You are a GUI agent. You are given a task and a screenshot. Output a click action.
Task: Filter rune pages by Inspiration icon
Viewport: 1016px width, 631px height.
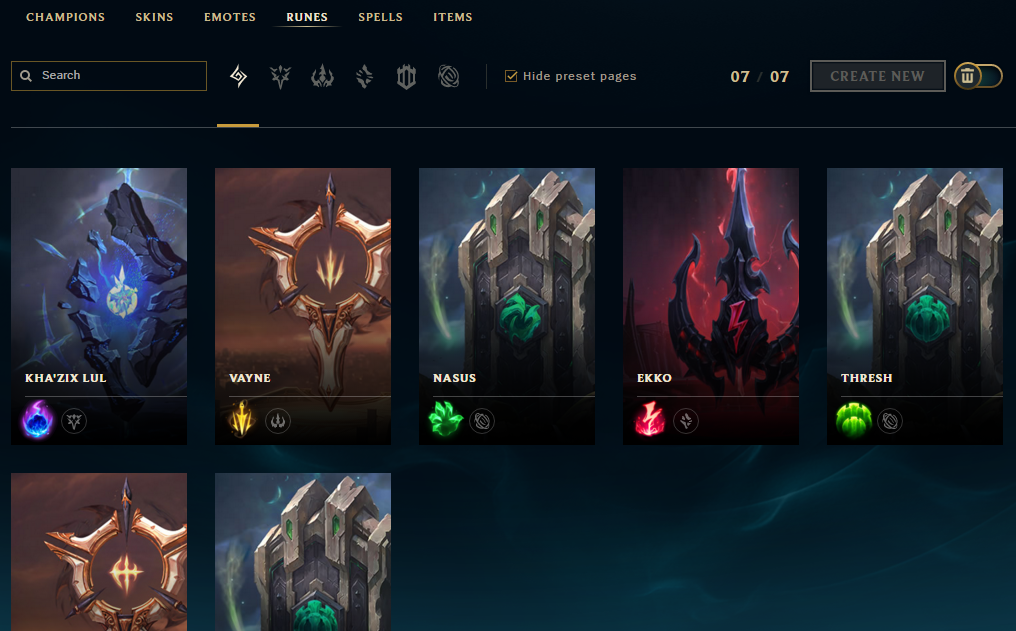pos(448,76)
